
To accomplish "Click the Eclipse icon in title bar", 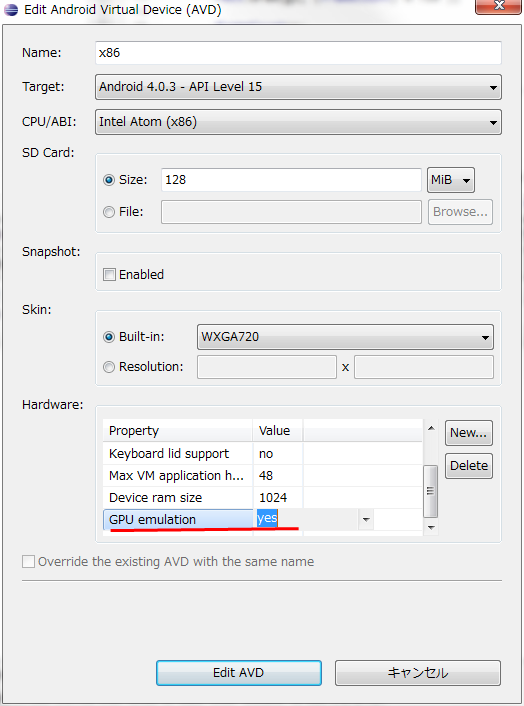I will point(10,9).
